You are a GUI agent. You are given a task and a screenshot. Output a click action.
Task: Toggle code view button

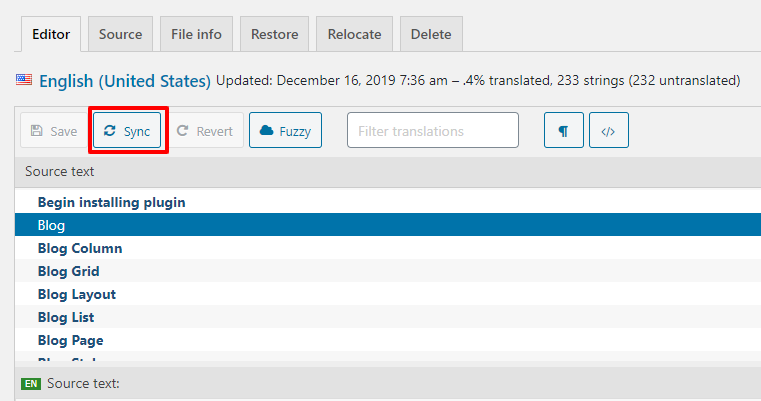pyautogui.click(x=609, y=131)
